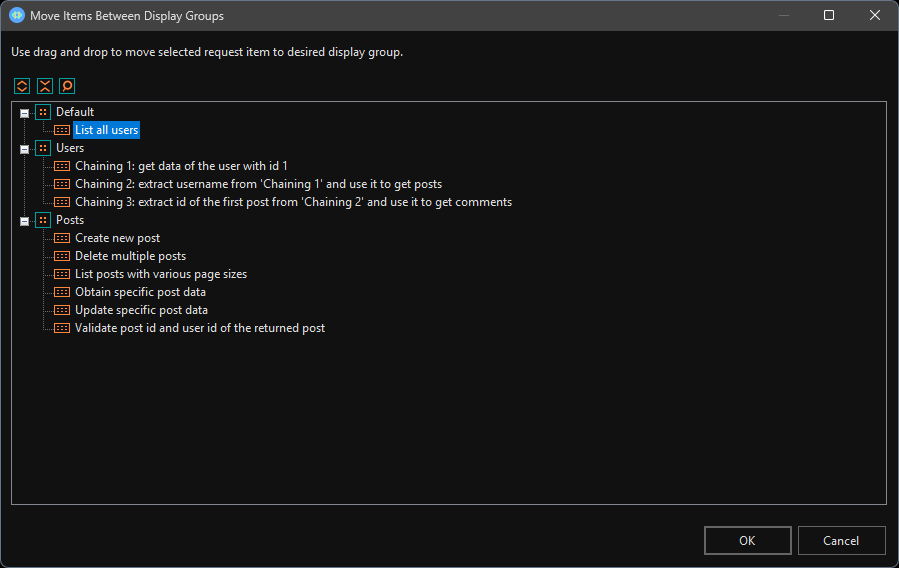
Task: Select 'Chaining 3: extract id of the first post' row
Action: (294, 202)
